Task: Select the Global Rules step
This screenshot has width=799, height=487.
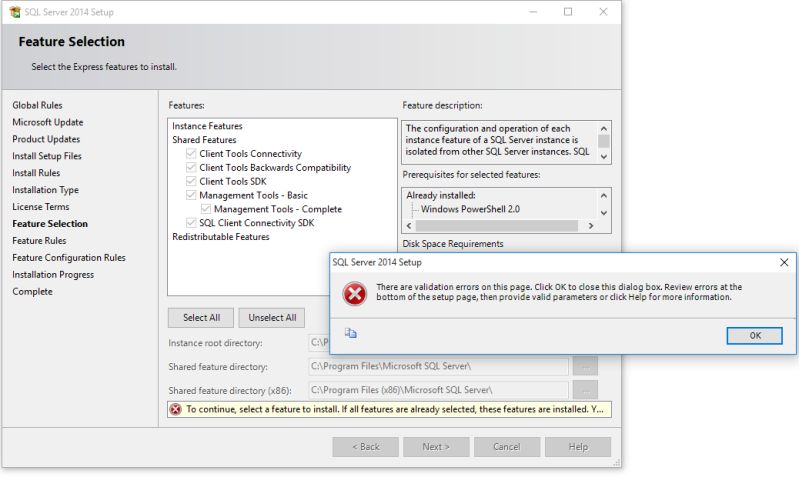Action: pyautogui.click(x=37, y=105)
